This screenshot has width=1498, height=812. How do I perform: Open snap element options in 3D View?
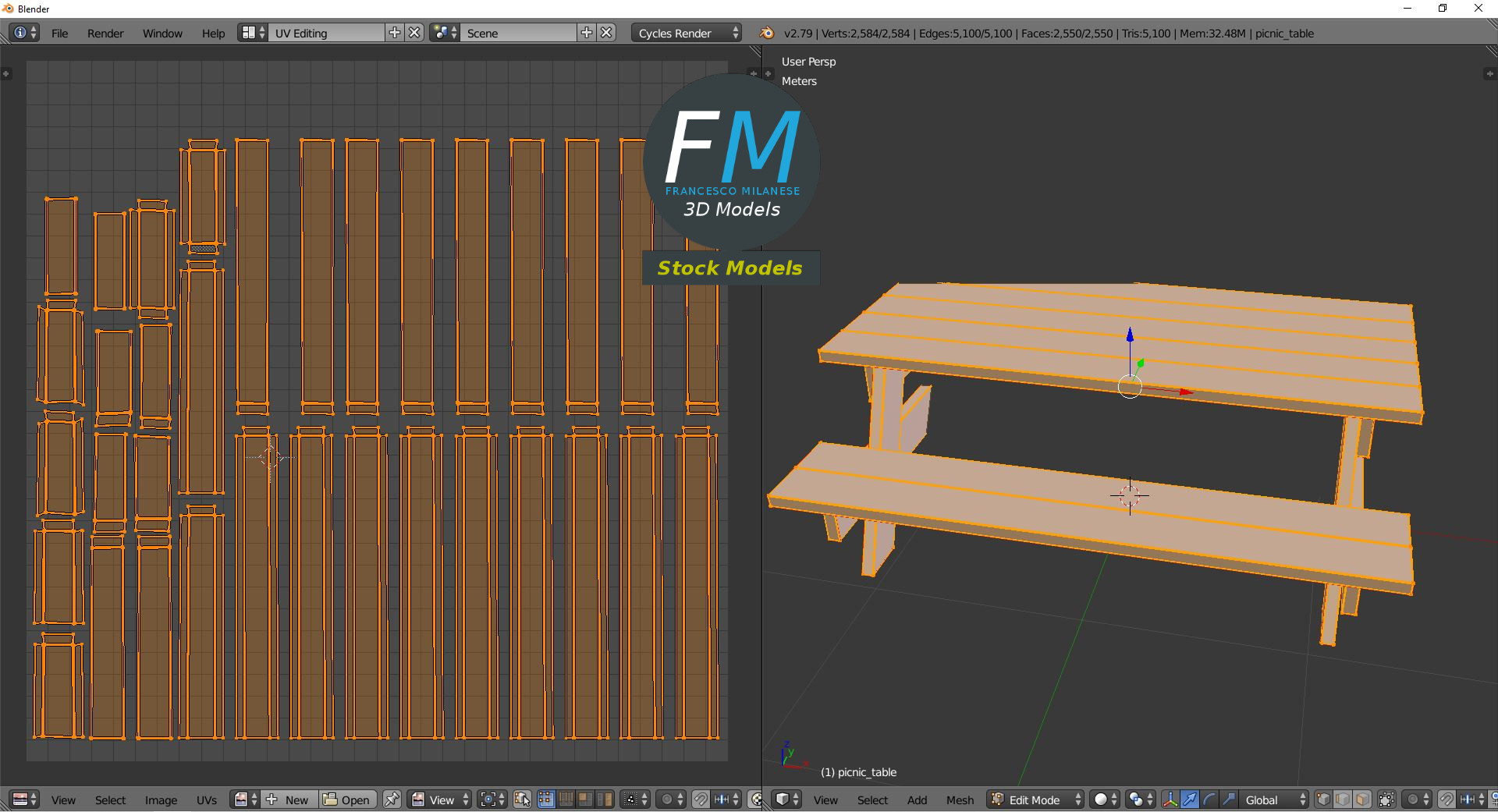coord(1472,800)
